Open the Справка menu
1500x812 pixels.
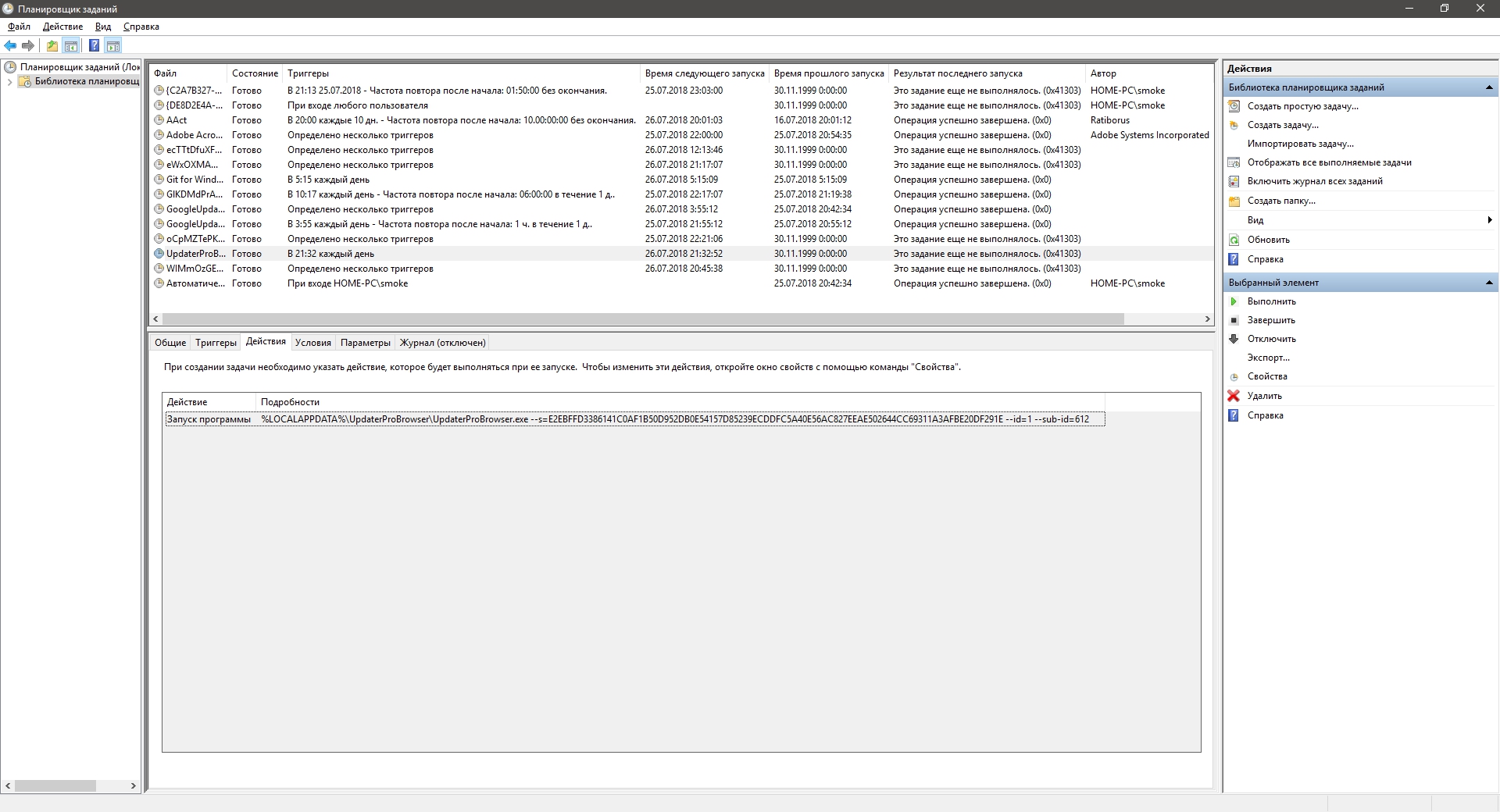tap(141, 27)
